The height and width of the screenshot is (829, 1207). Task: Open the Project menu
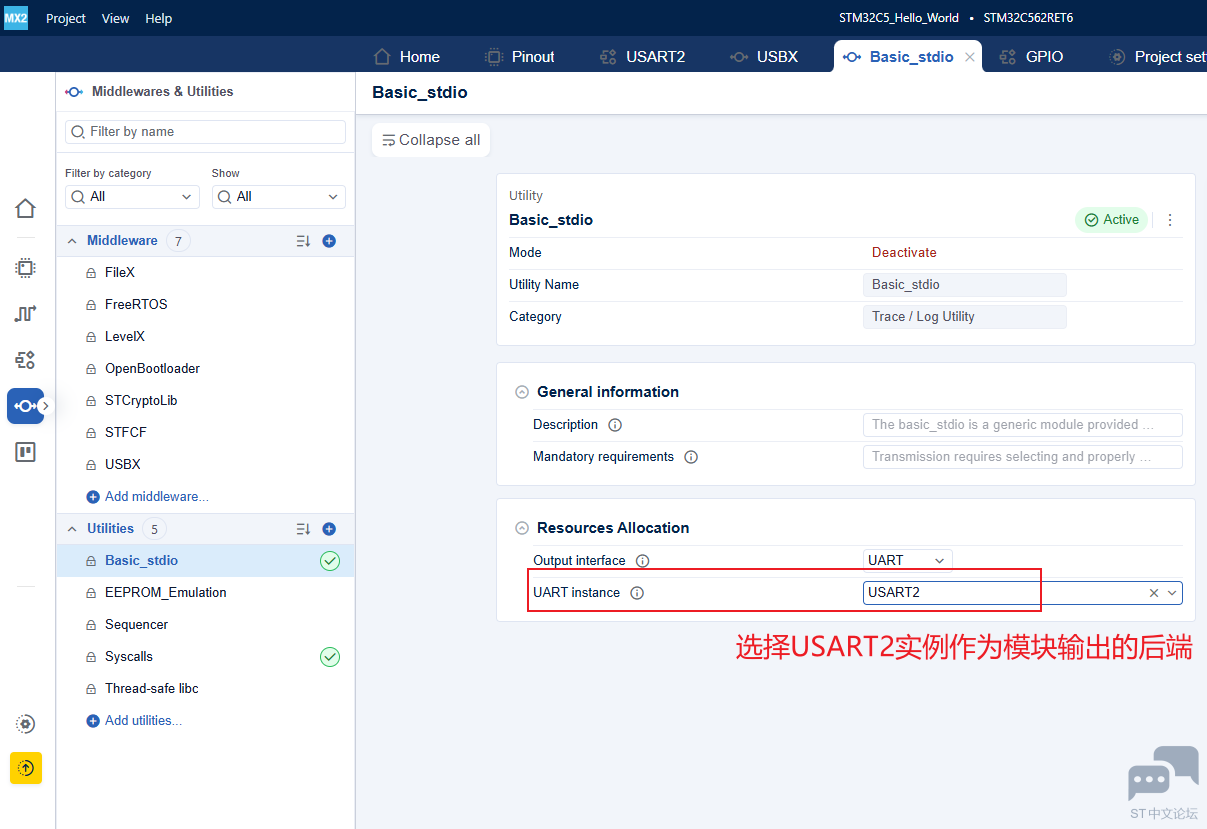[66, 18]
